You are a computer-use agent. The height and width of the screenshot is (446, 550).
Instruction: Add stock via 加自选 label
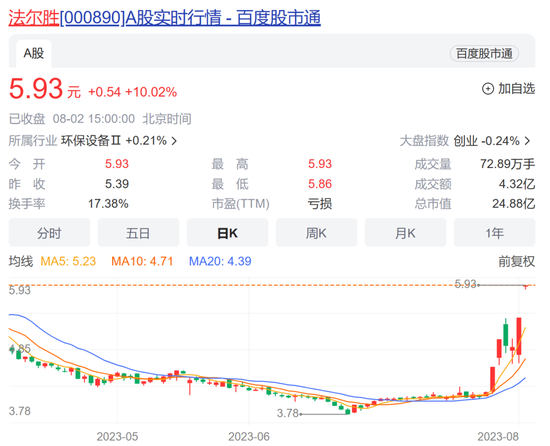[x=517, y=89]
